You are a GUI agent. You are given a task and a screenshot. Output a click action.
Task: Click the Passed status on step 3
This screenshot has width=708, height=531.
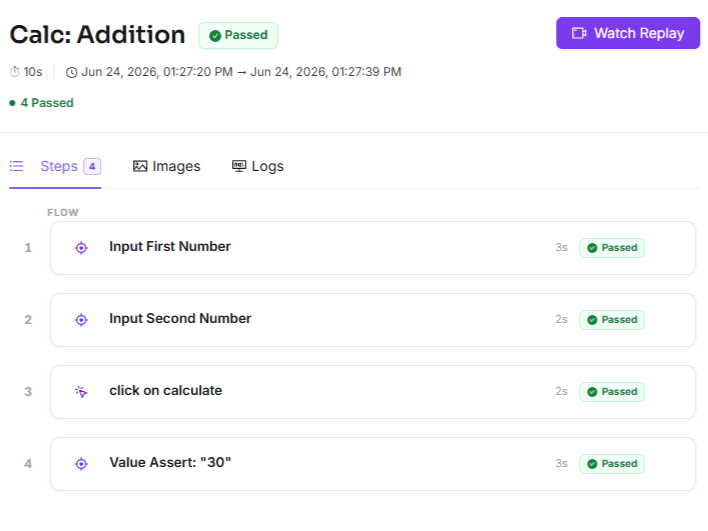[612, 391]
